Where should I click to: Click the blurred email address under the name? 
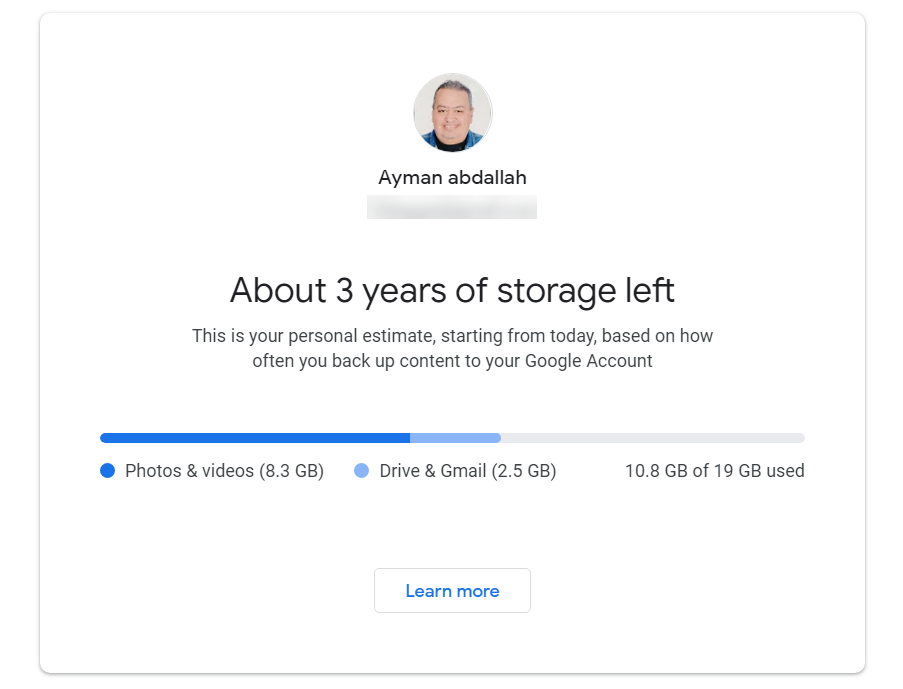(452, 207)
